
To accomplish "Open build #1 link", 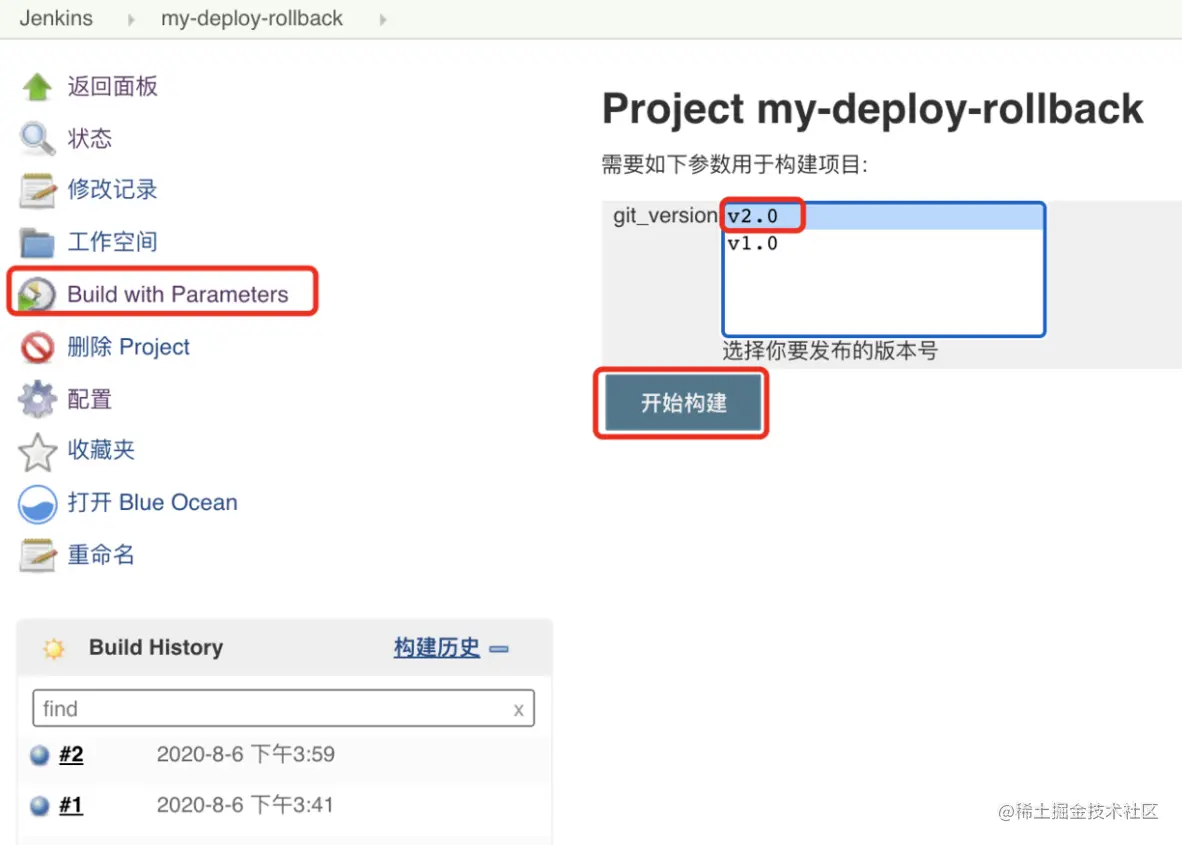I will [71, 806].
